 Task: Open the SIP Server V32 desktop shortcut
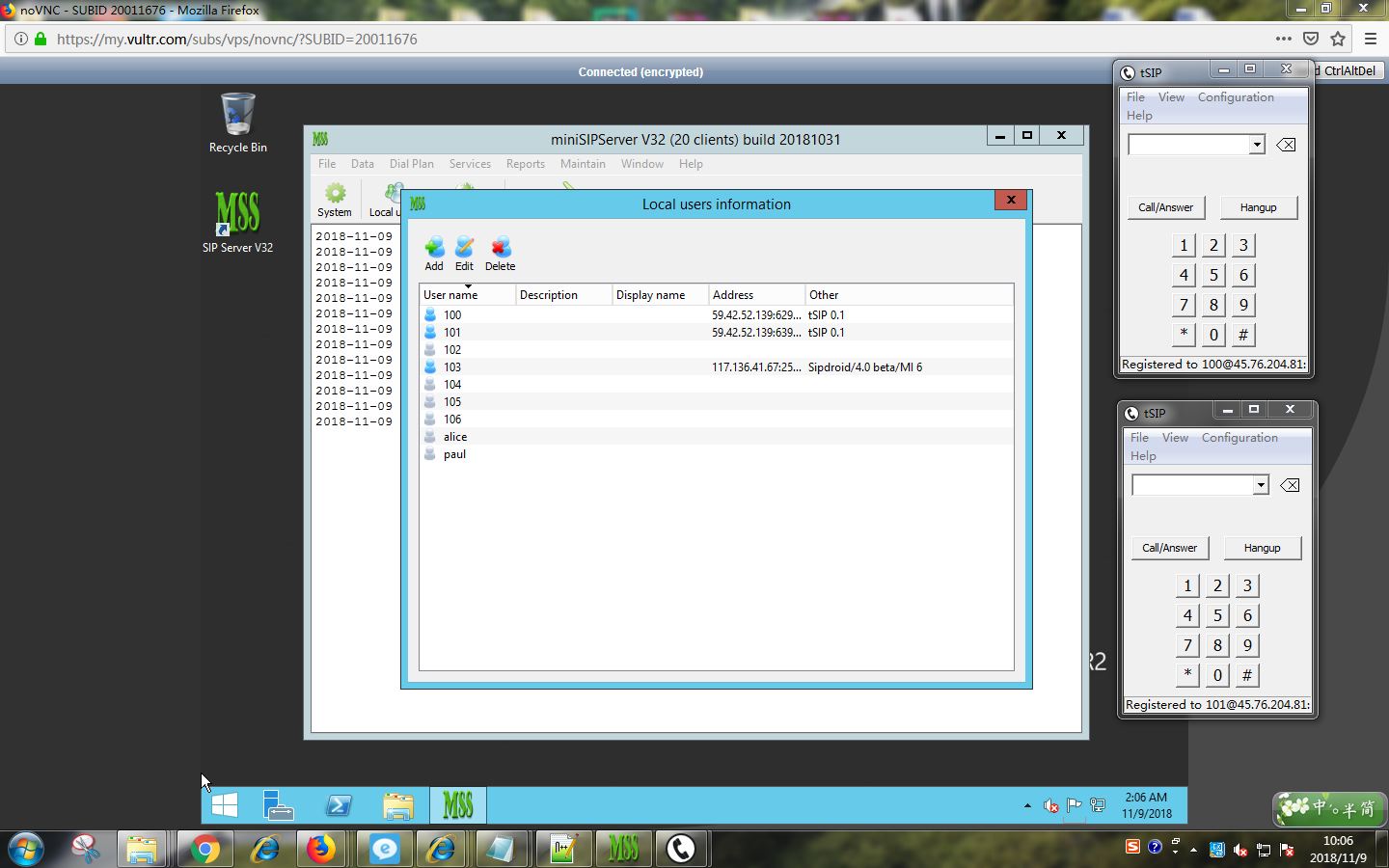pos(237,222)
